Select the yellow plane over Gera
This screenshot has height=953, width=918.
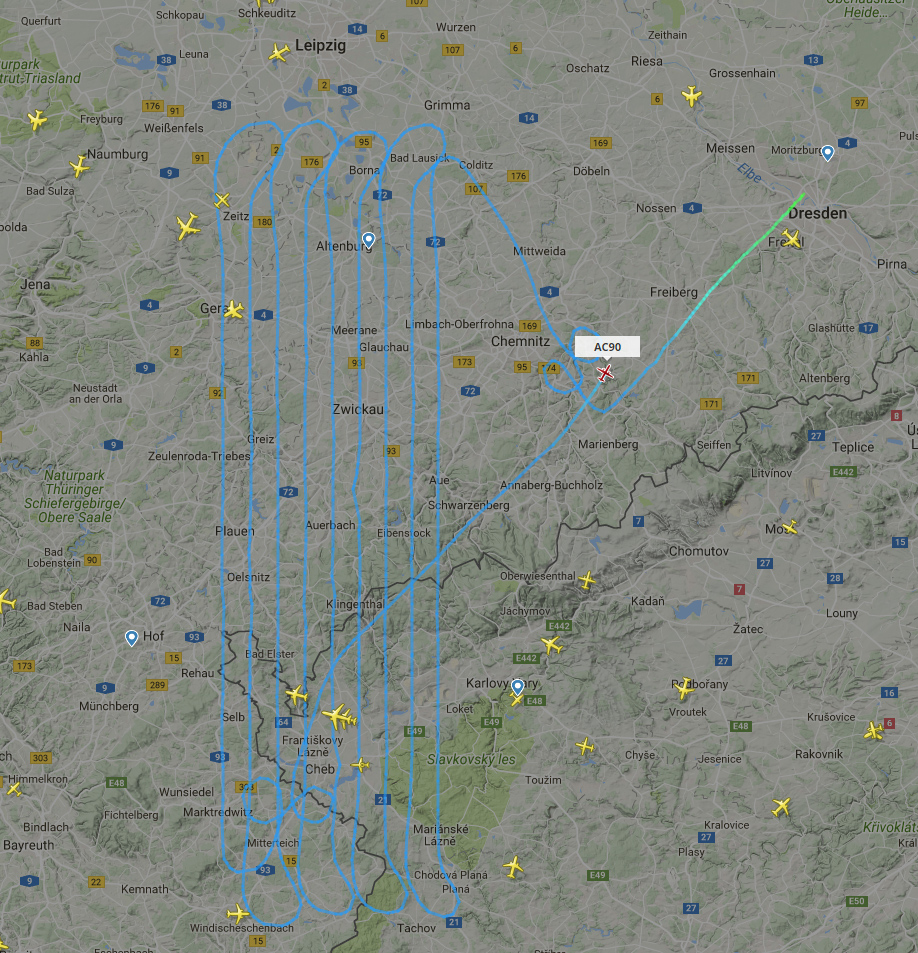point(233,310)
